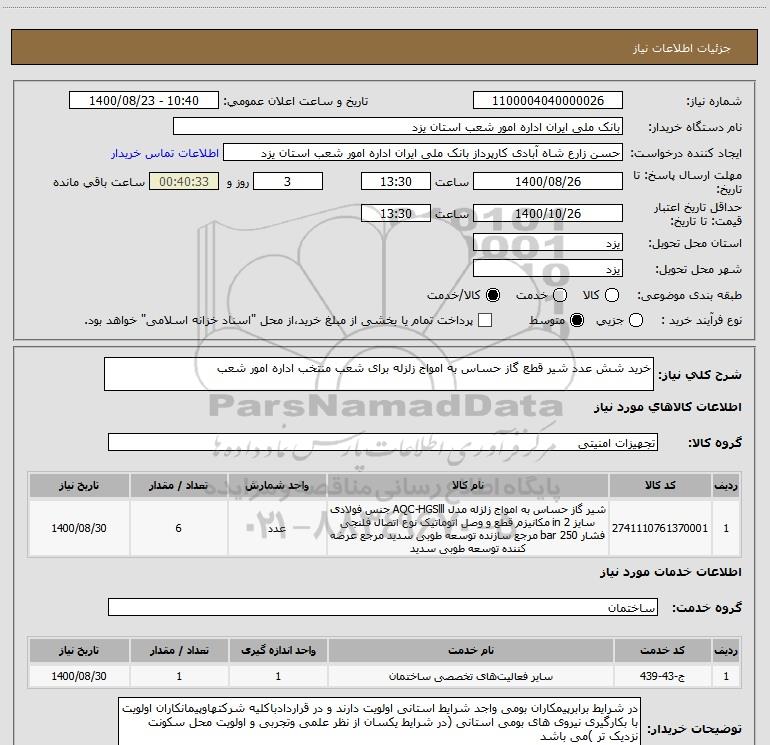Click the delivery city field یزد
This screenshot has height=745, width=770.
[548, 269]
